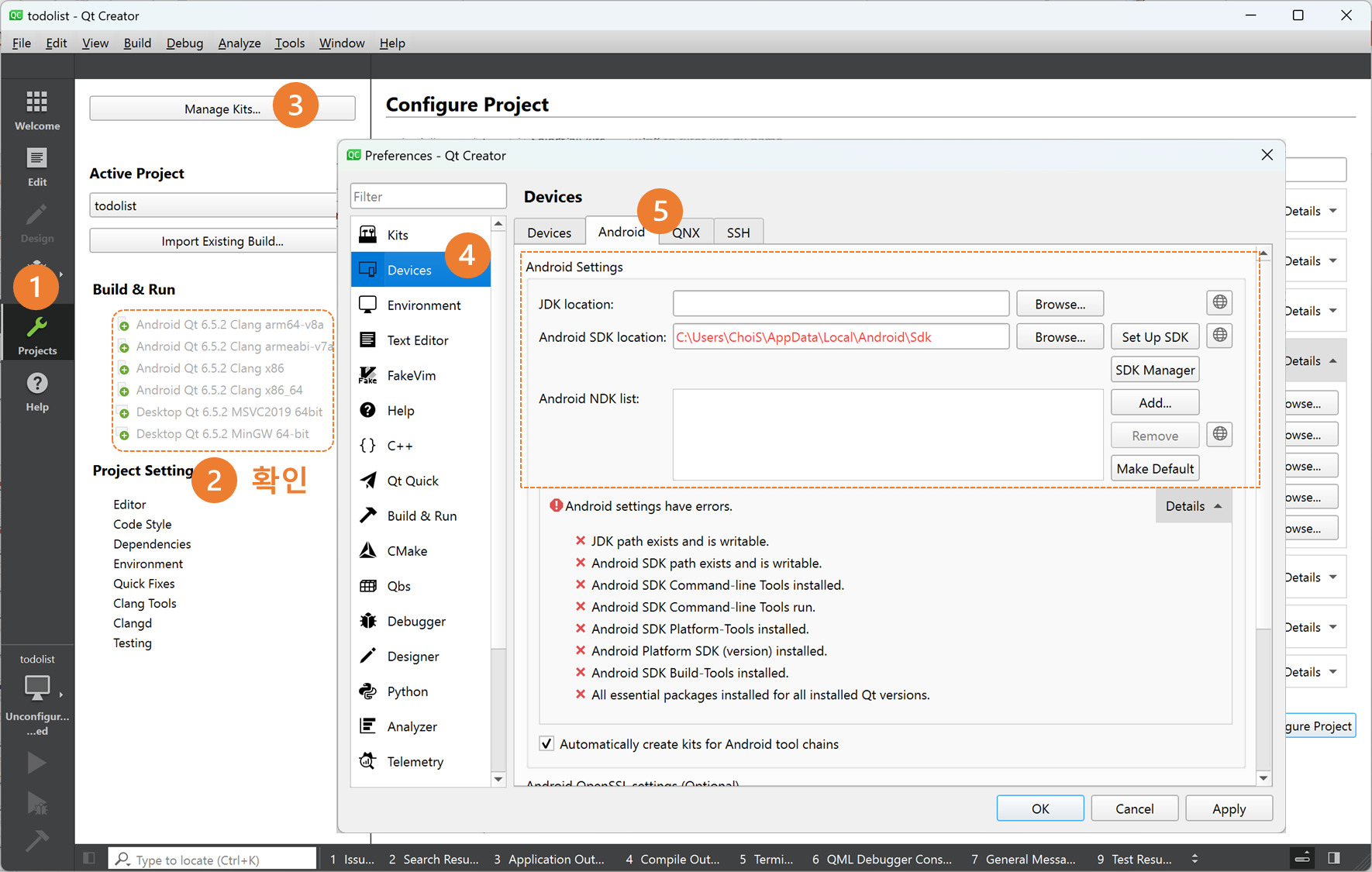The height and width of the screenshot is (872, 1372).
Task: Open Text Editor preferences category
Action: click(421, 340)
